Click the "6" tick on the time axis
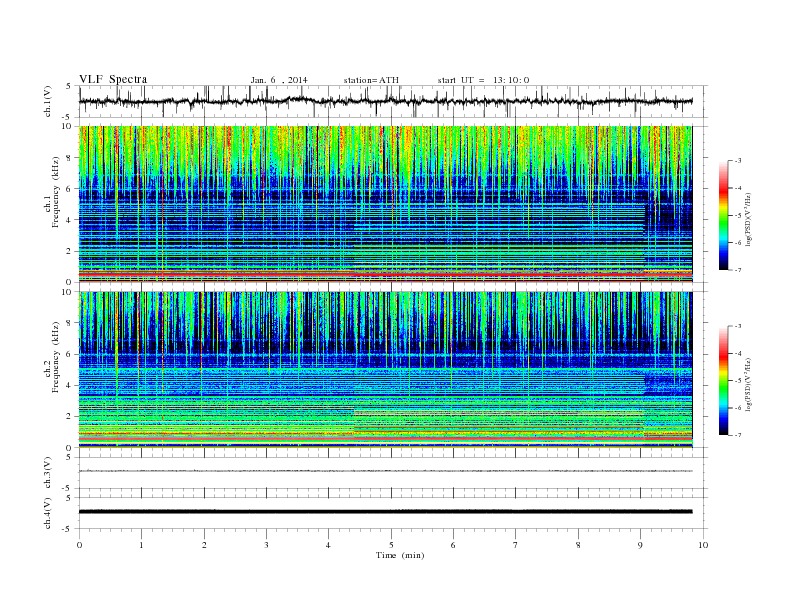 pyautogui.click(x=453, y=545)
